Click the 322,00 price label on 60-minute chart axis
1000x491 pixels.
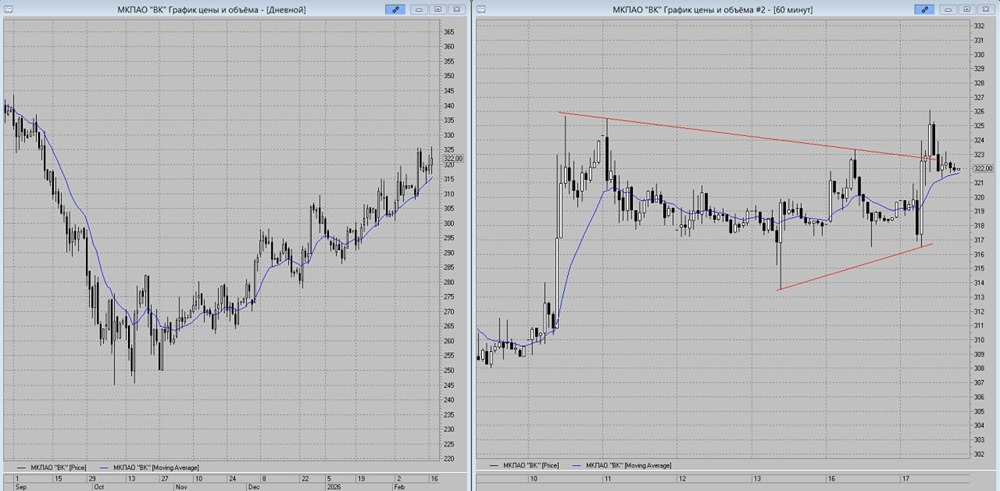(x=983, y=169)
